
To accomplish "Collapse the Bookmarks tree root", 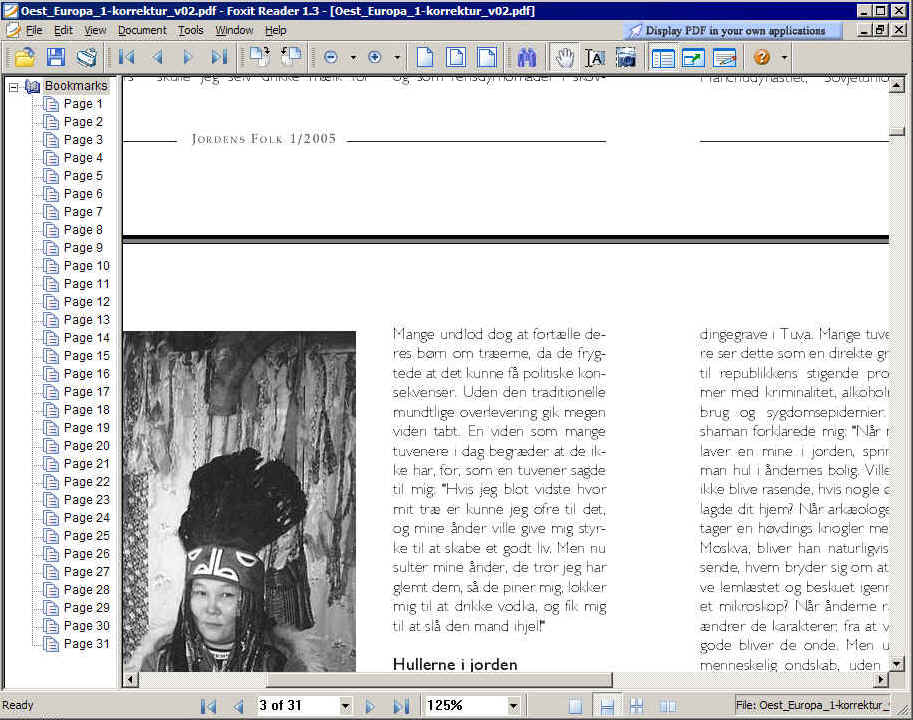I will pyautogui.click(x=13, y=87).
